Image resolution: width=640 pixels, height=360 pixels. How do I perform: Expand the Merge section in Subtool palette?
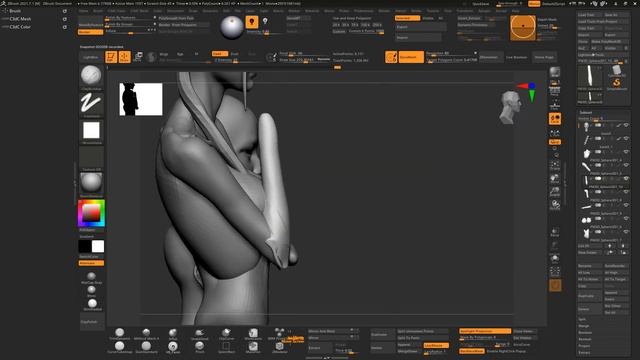click(584, 326)
